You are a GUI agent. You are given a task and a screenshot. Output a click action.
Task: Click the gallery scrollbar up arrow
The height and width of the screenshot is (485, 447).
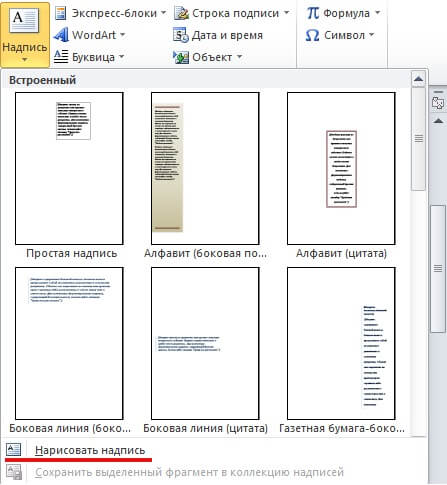[x=418, y=79]
